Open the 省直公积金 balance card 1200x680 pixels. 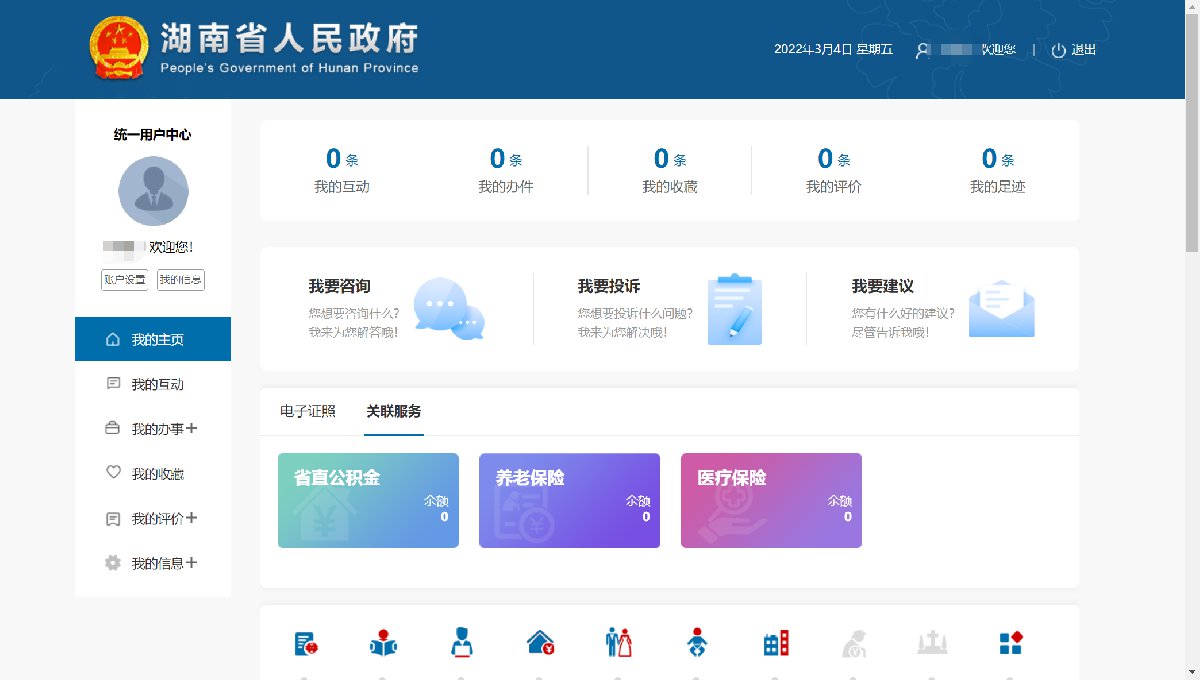click(368, 500)
